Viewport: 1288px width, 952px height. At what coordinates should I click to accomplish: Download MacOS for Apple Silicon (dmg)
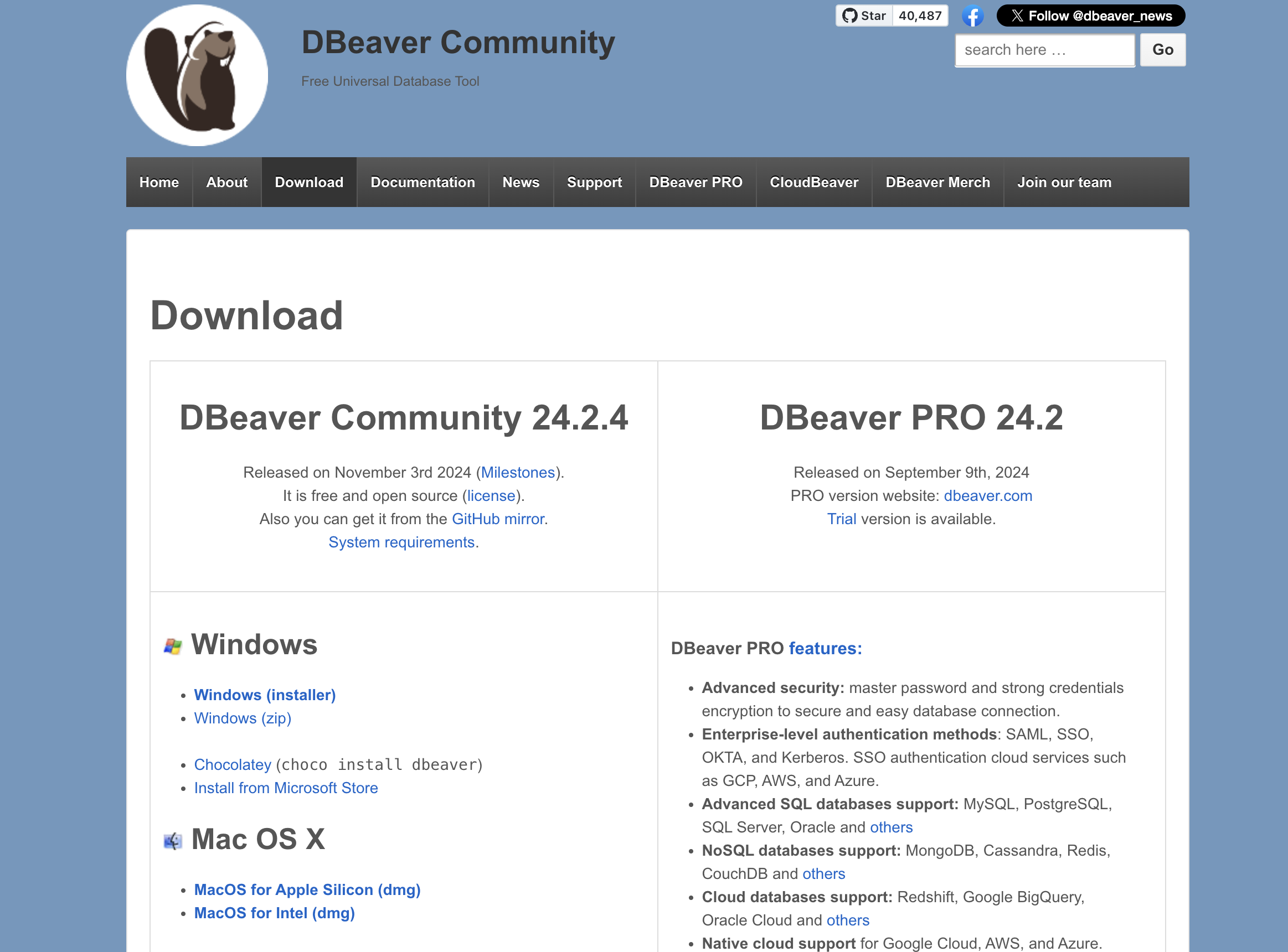tap(307, 890)
